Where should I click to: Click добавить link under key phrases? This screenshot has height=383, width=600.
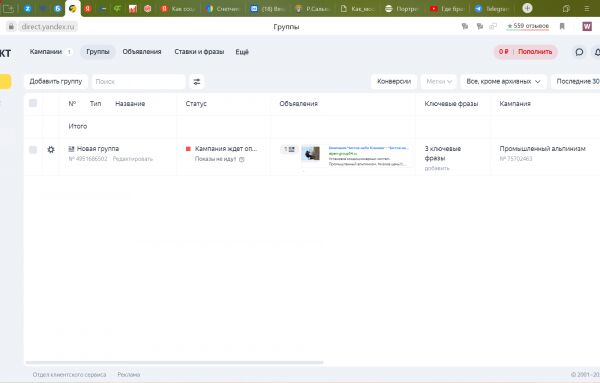(437, 168)
